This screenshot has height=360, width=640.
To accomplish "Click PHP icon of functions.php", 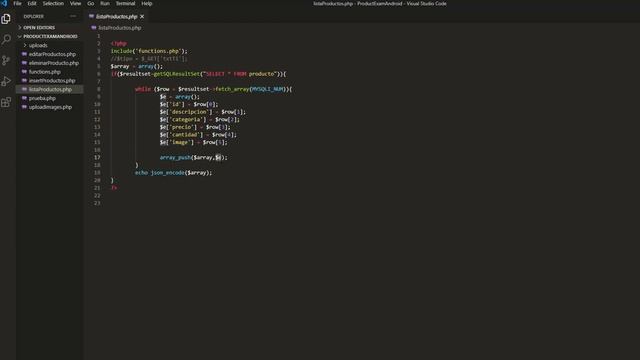I will 24,71.
